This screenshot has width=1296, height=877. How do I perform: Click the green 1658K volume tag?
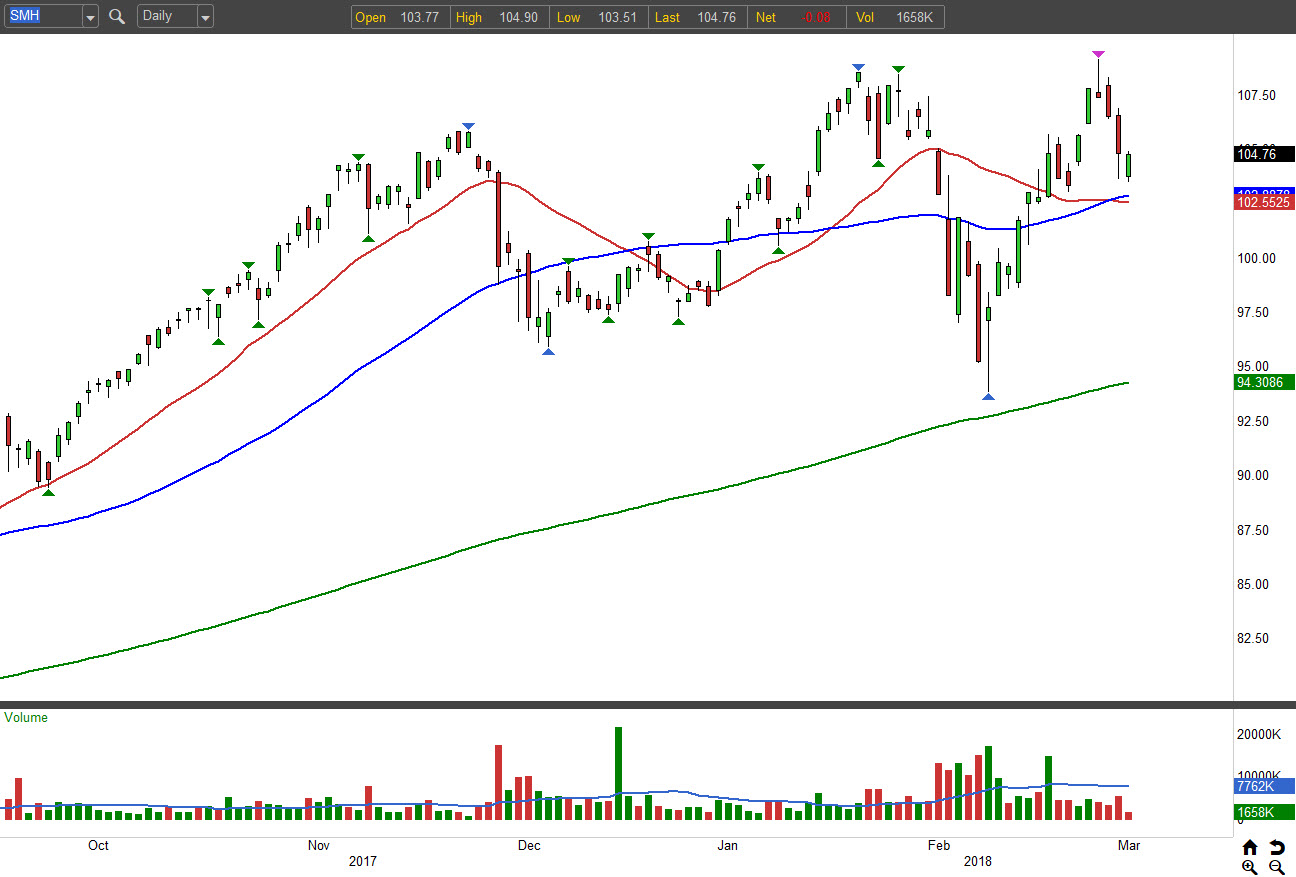point(1265,813)
